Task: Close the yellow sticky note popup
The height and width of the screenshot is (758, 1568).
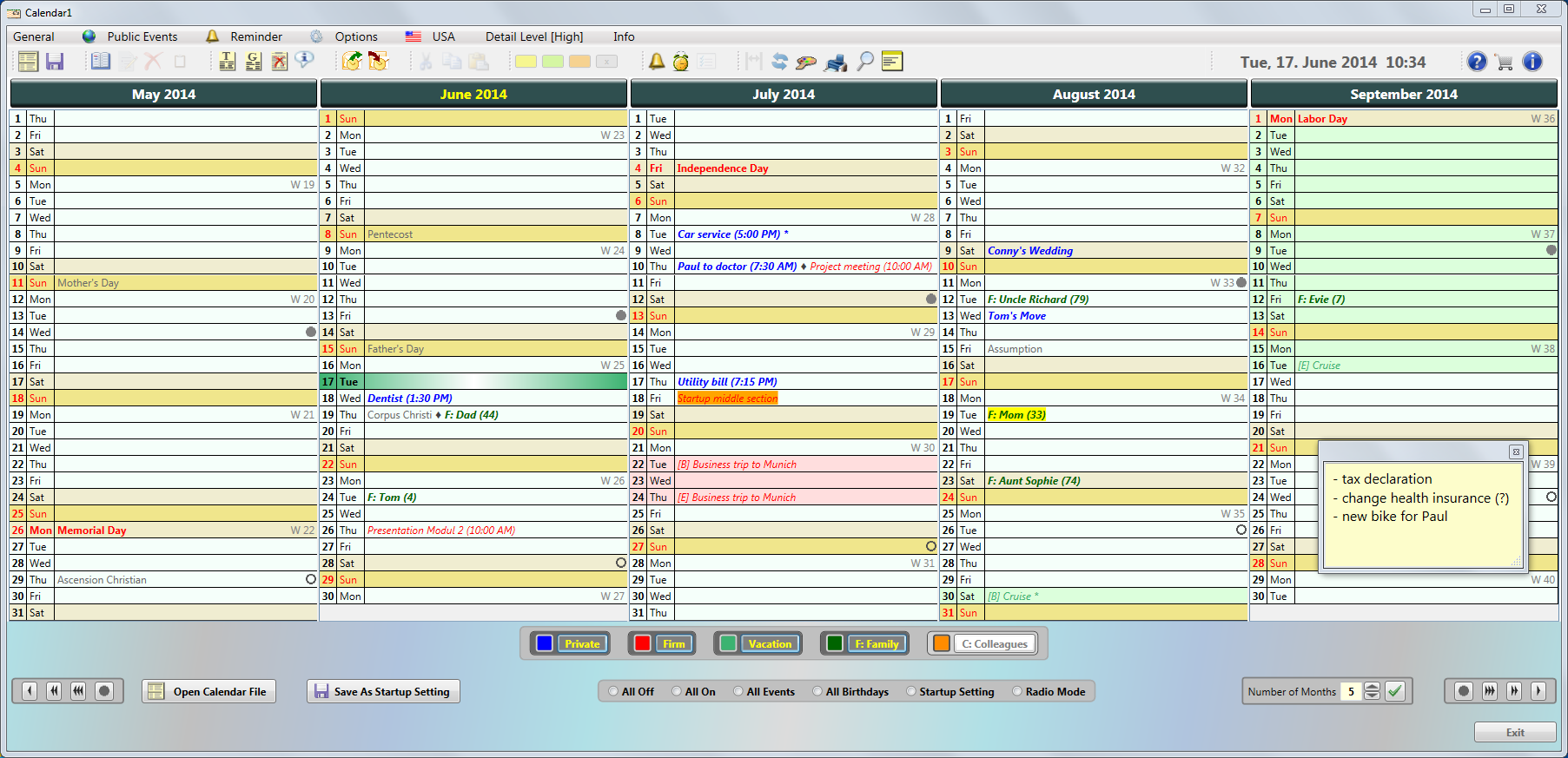Action: pyautogui.click(x=1516, y=452)
